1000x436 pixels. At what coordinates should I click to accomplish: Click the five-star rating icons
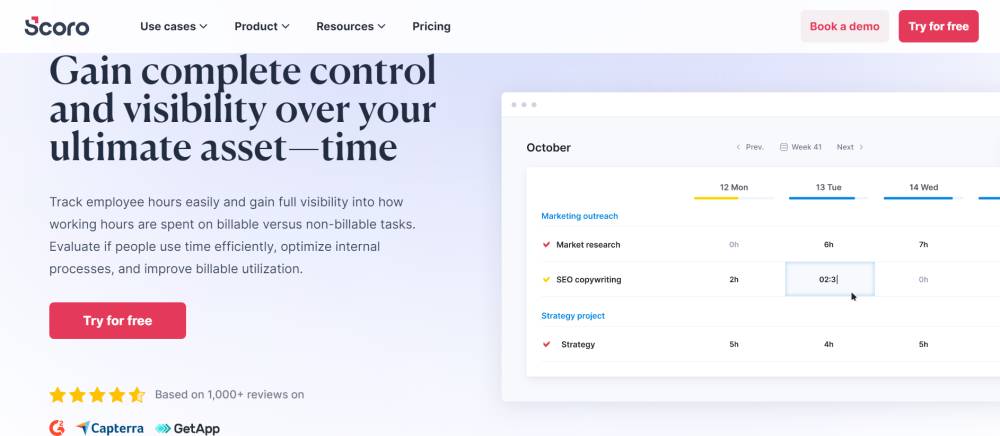click(x=98, y=395)
